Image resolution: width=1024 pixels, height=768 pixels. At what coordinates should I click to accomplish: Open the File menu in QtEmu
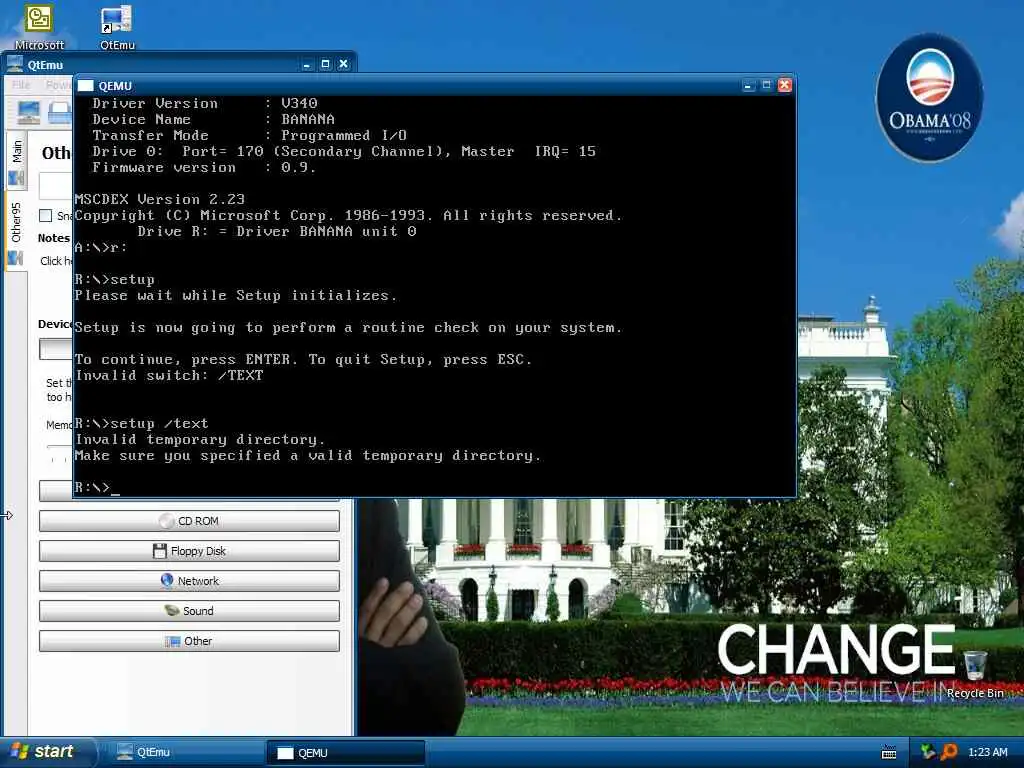(21, 85)
